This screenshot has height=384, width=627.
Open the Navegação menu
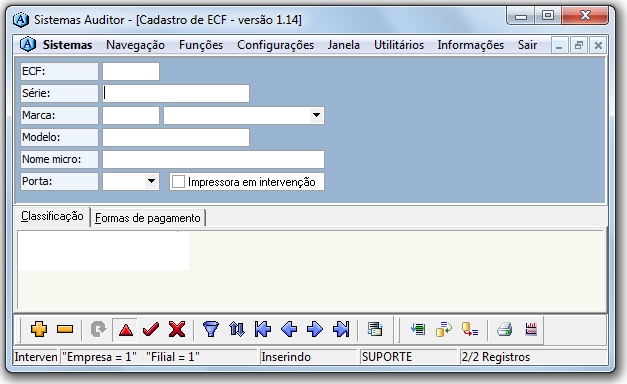click(135, 45)
